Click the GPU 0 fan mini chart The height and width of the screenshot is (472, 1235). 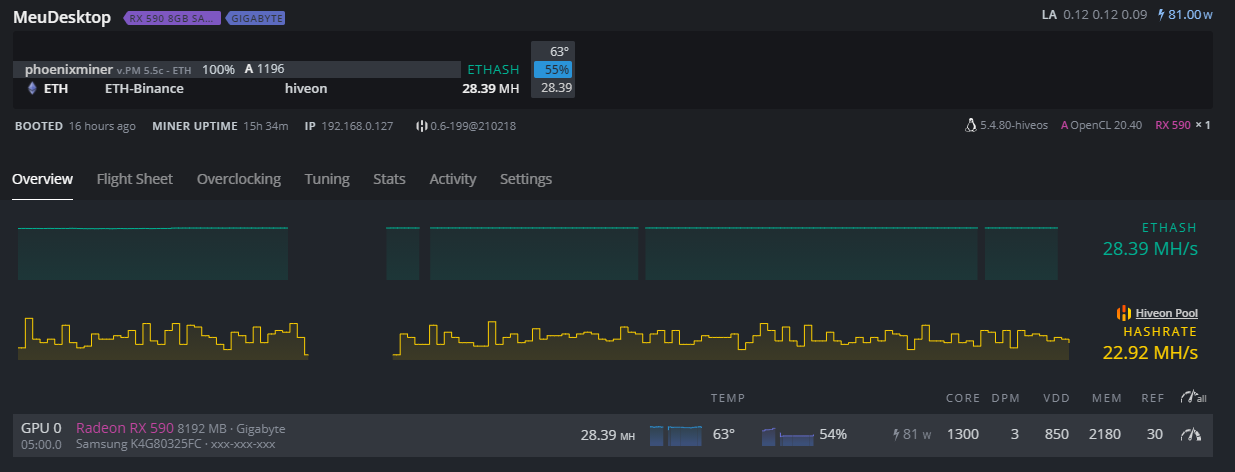point(788,436)
